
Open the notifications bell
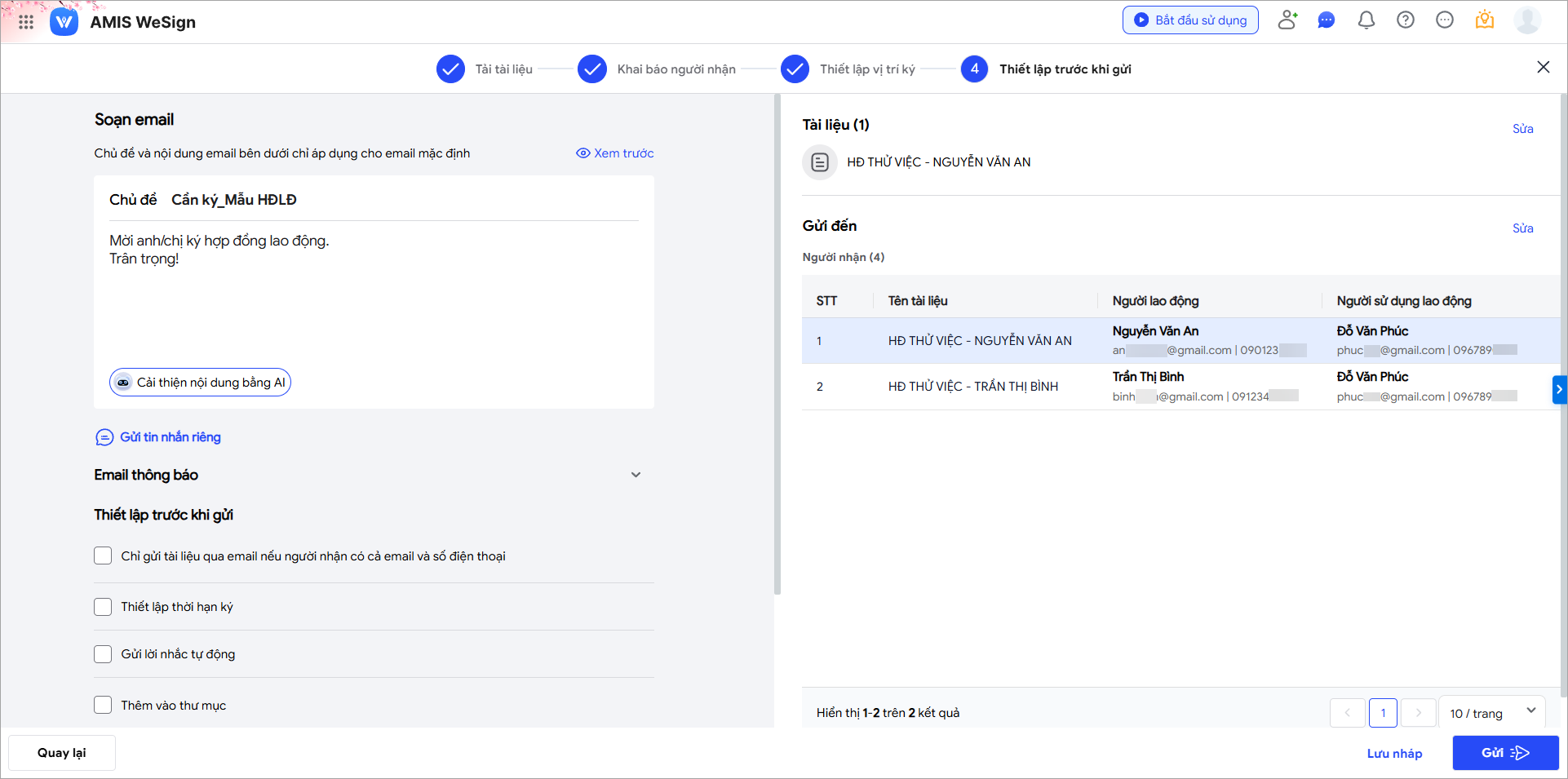[x=1366, y=20]
